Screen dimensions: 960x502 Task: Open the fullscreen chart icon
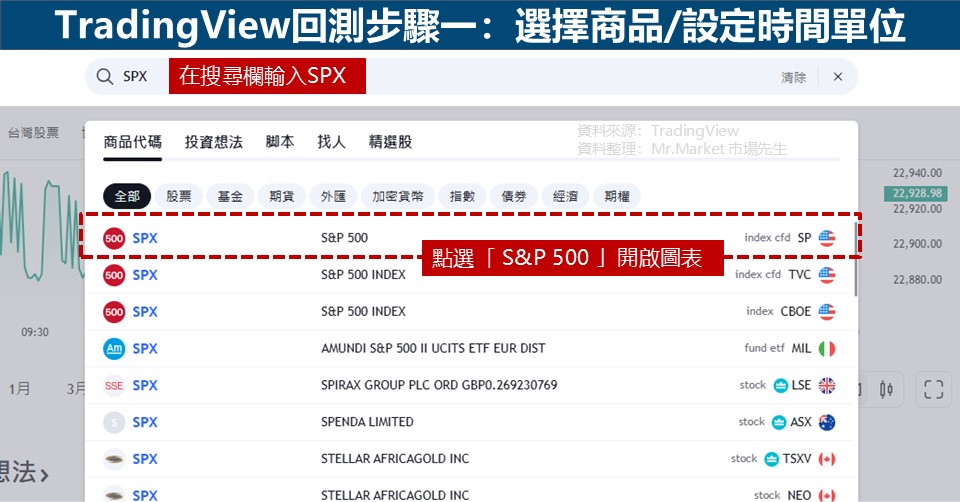click(x=933, y=389)
